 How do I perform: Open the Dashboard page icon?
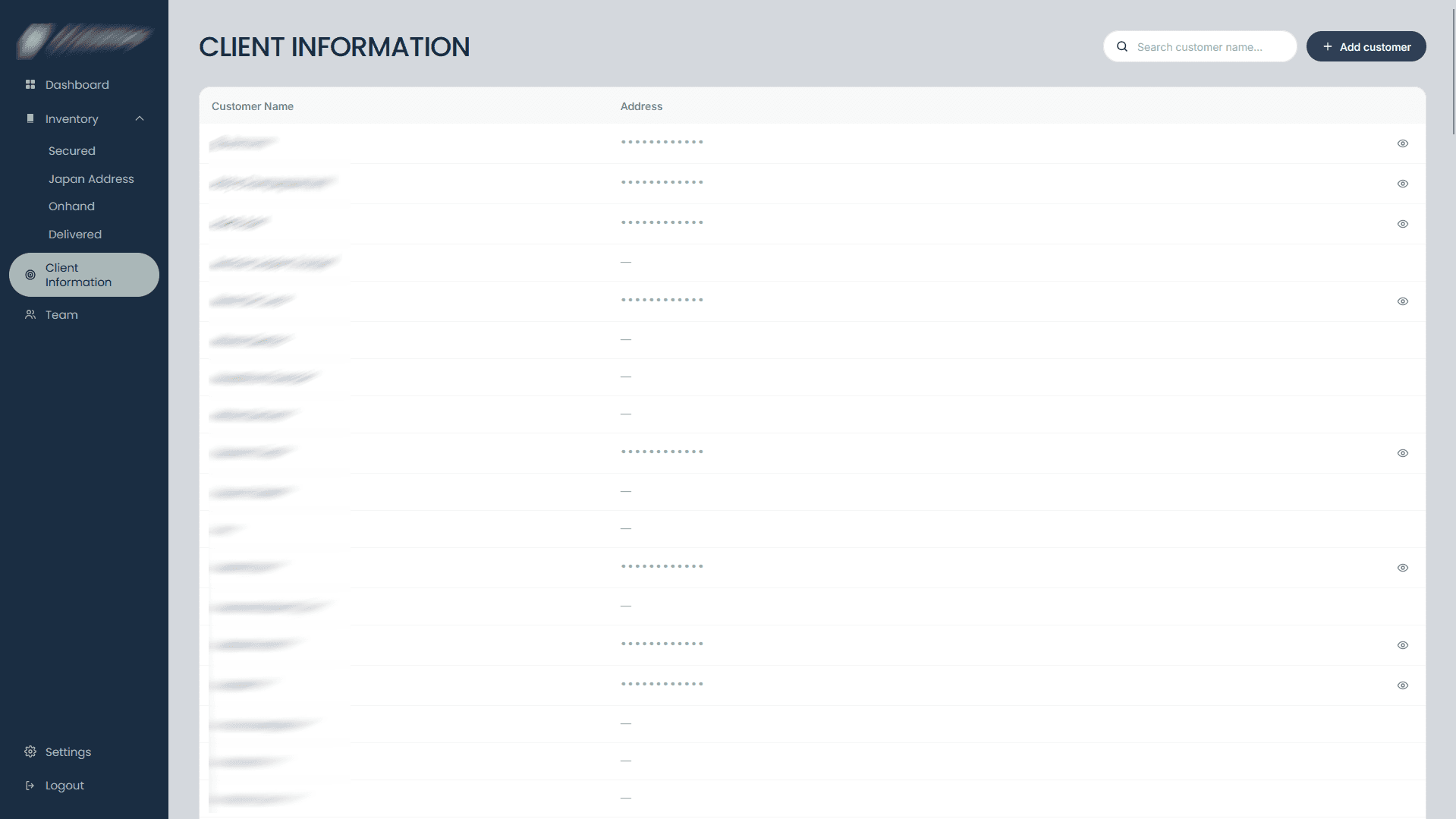[30, 84]
